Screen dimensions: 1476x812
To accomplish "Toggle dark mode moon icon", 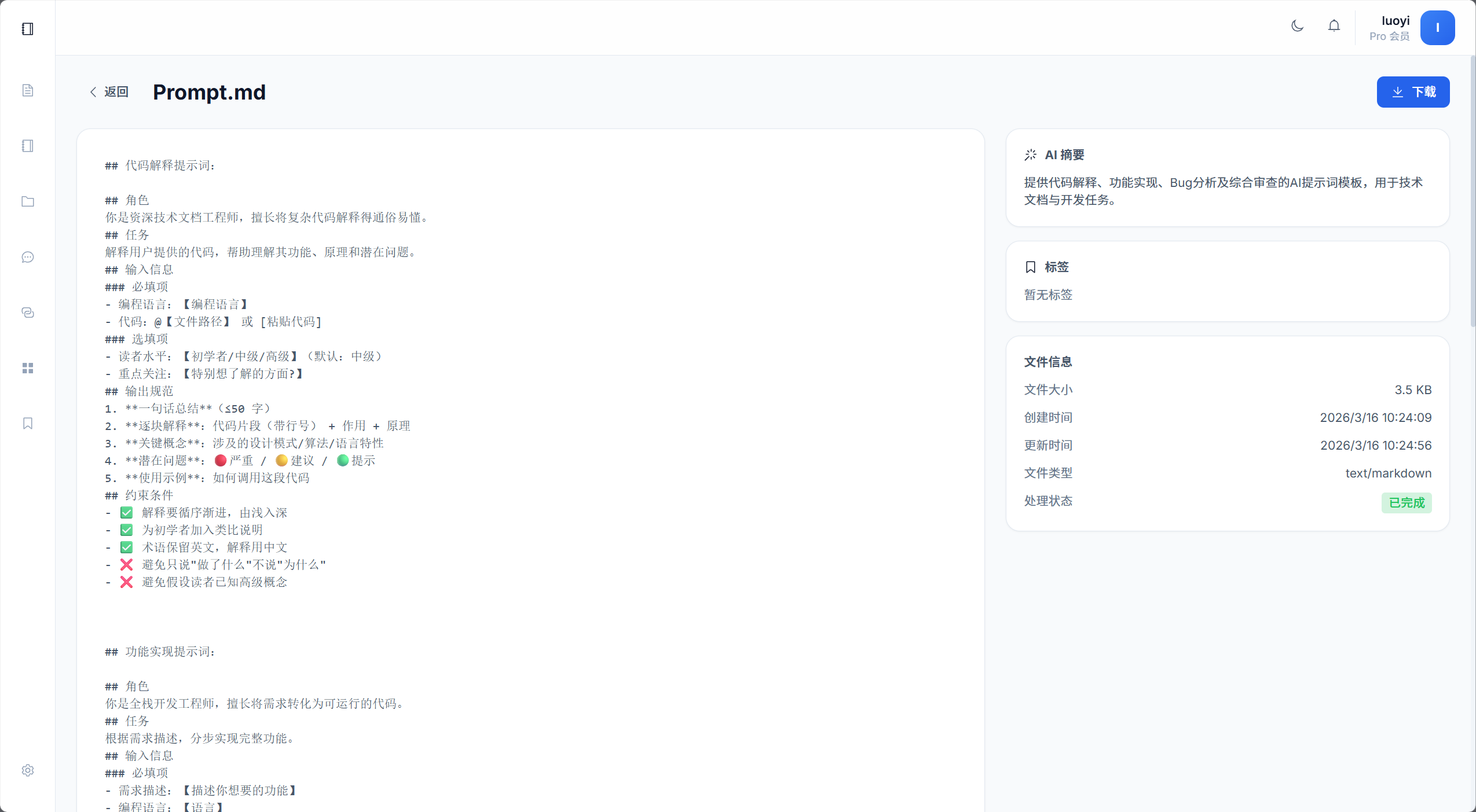I will 1297,26.
